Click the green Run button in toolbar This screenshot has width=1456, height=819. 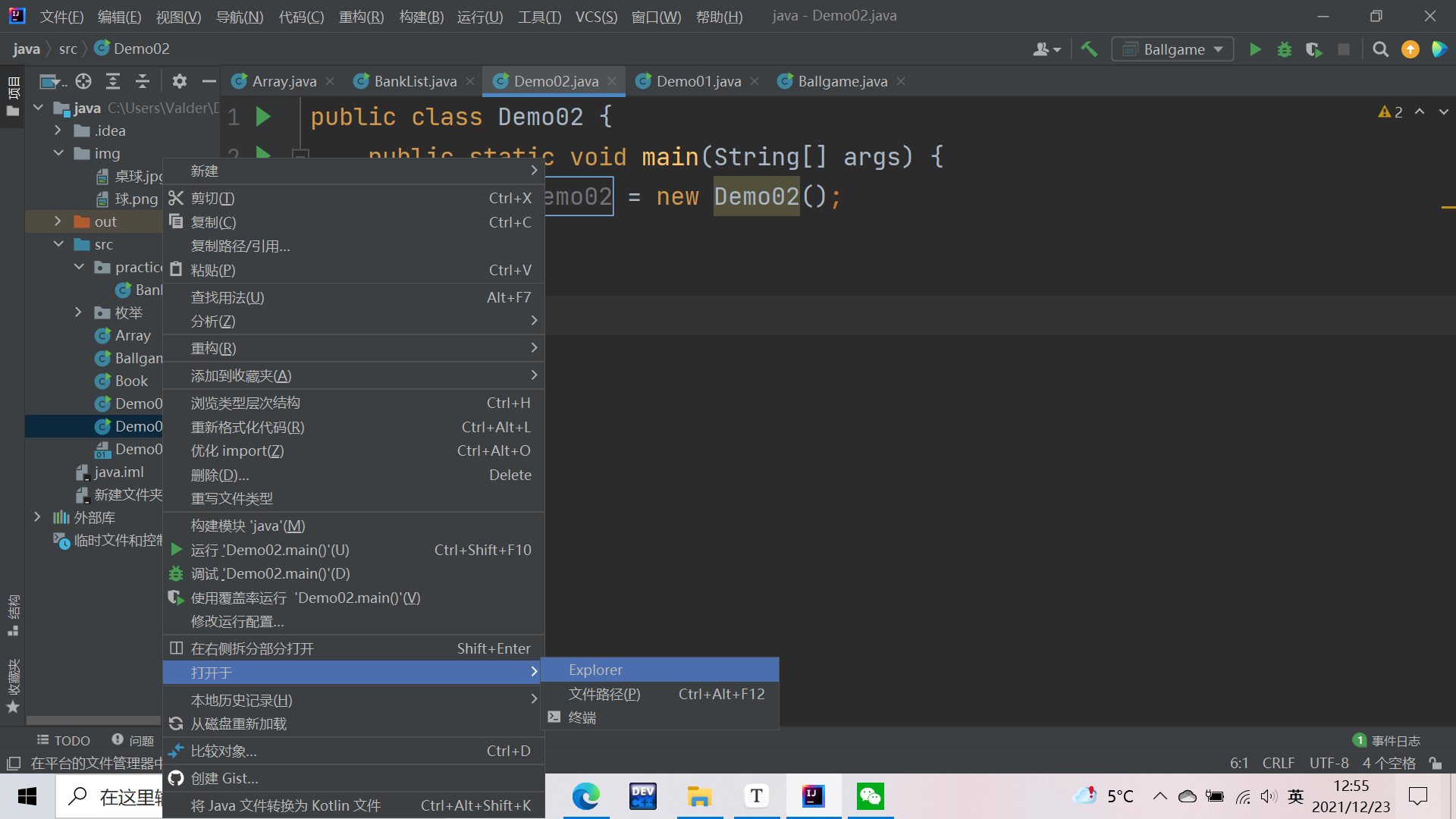click(1255, 49)
